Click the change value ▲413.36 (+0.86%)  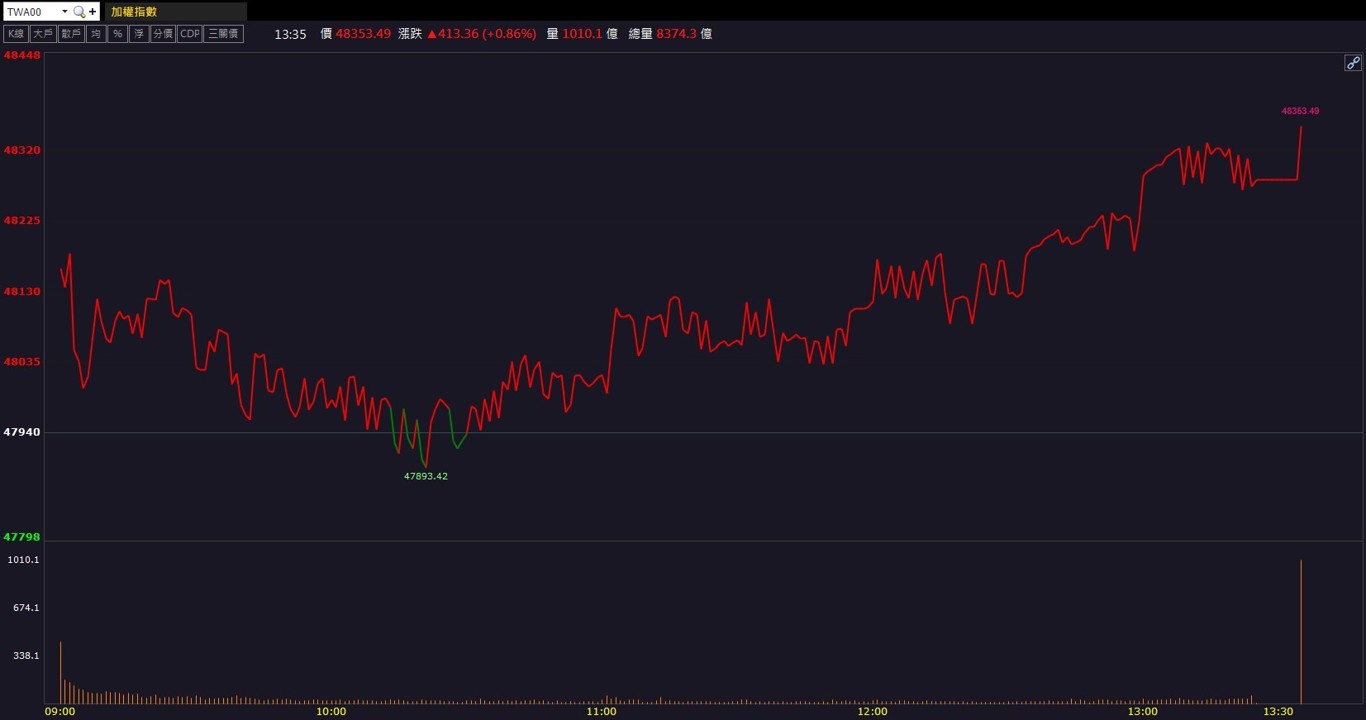[x=481, y=34]
